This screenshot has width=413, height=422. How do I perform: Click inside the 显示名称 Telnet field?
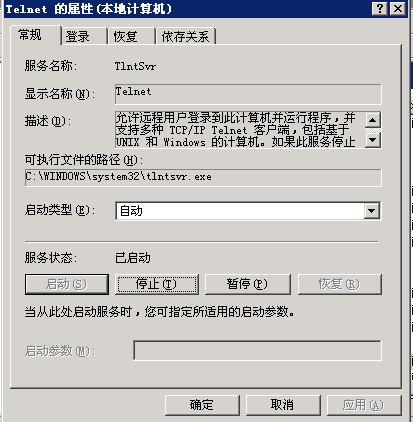click(248, 94)
